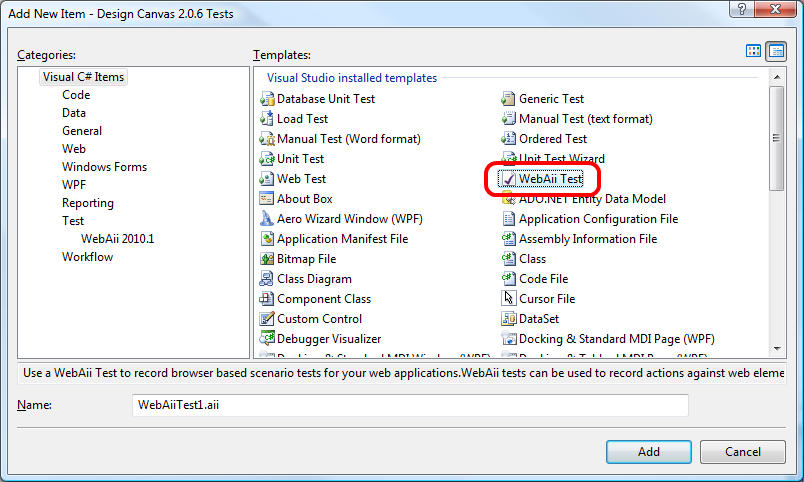Choose the Load Test template icon
This screenshot has height=482, width=804.
(x=267, y=119)
